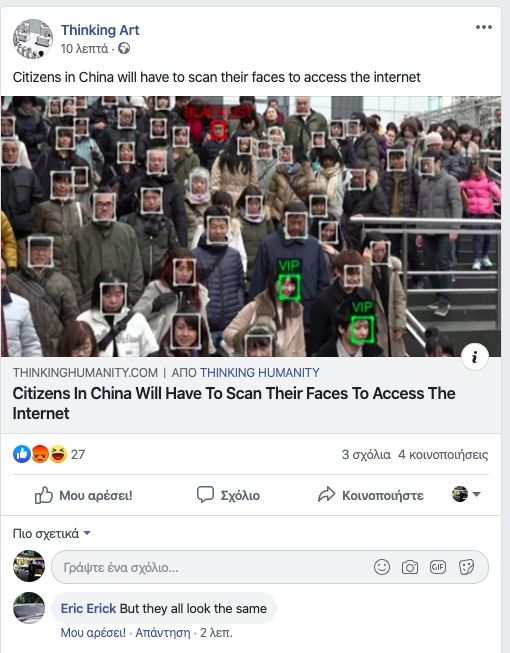Click the info "i" icon on the image
This screenshot has width=510, height=653.
coord(475,357)
